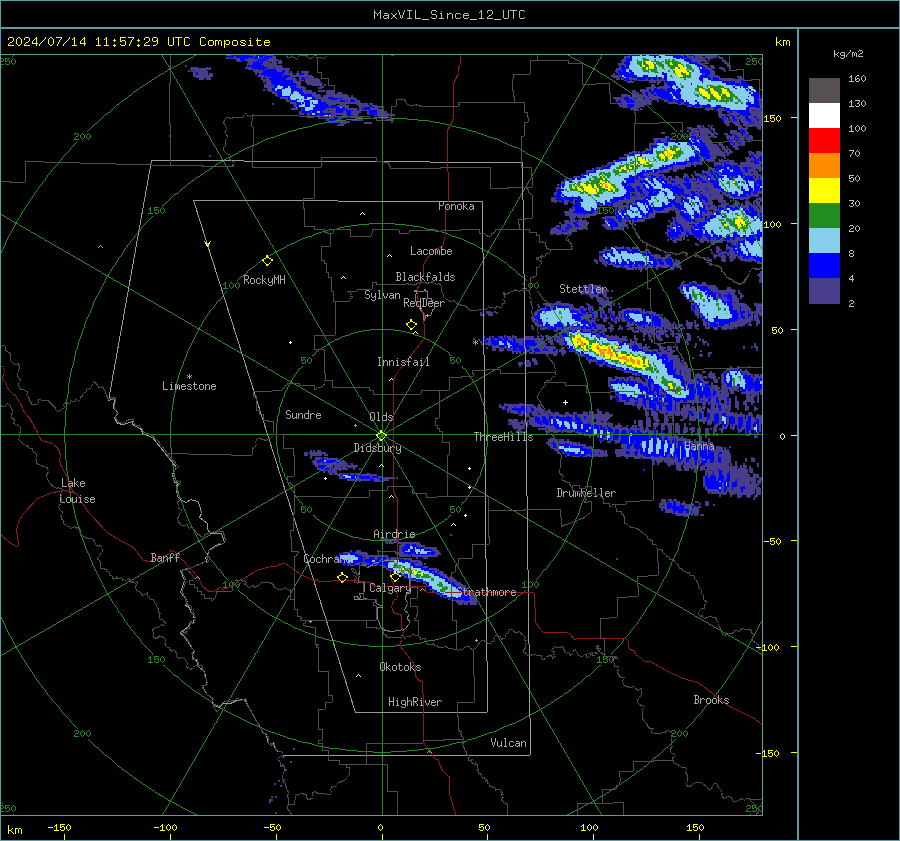Click the RedDeer city label

click(424, 303)
